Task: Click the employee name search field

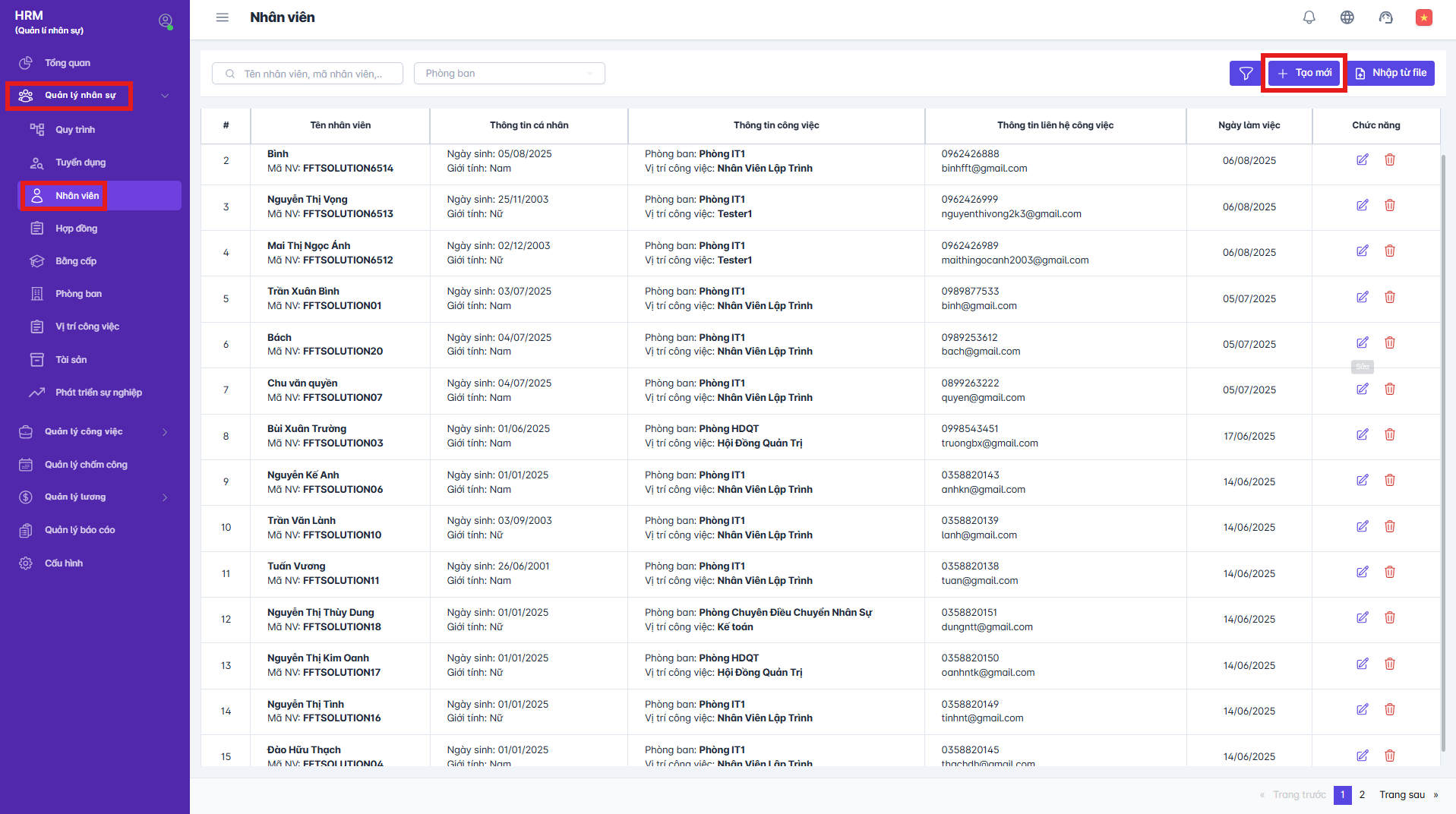Action: 312,74
